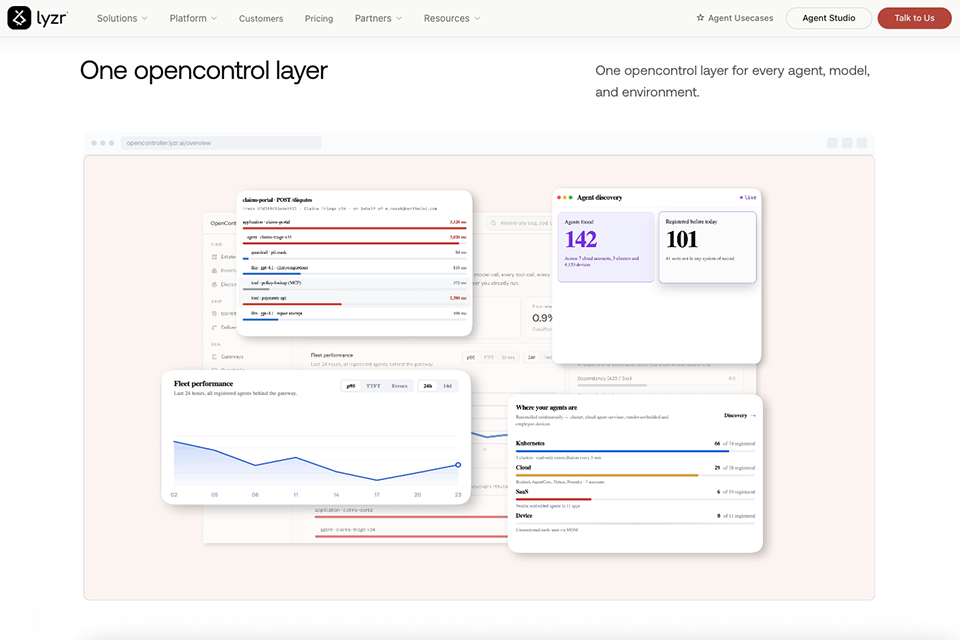Select the Errors metric tab in Fleet performance
Image resolution: width=960 pixels, height=640 pixels.
point(399,386)
